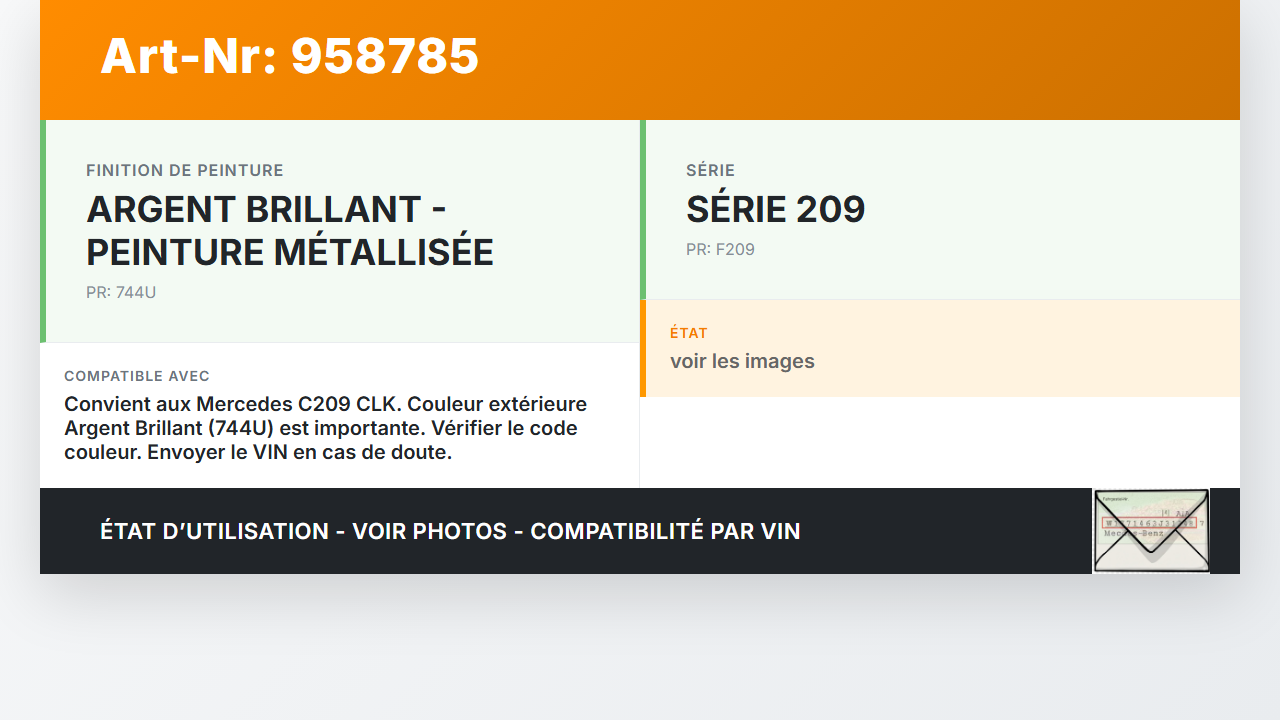Click the green accent bar beside Série
The image size is (1280, 720).
643,210
